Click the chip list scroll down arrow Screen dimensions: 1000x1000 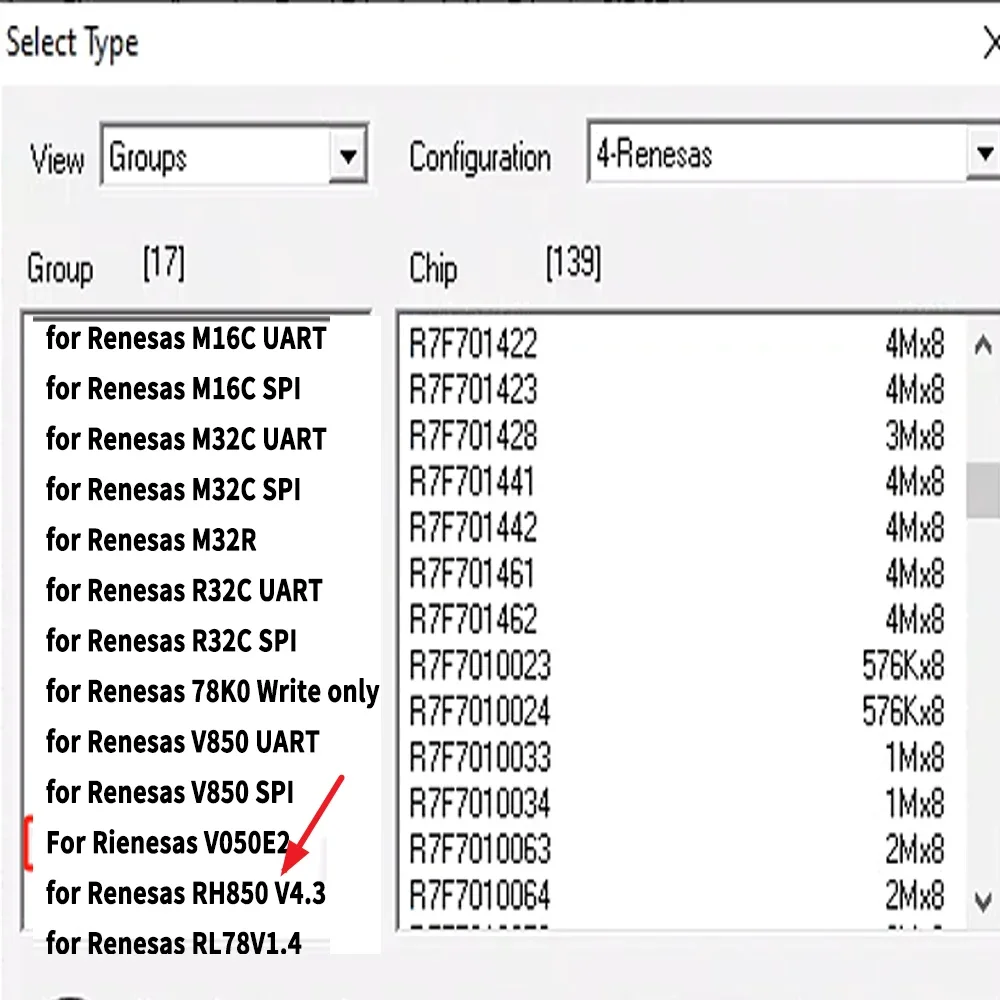point(983,902)
